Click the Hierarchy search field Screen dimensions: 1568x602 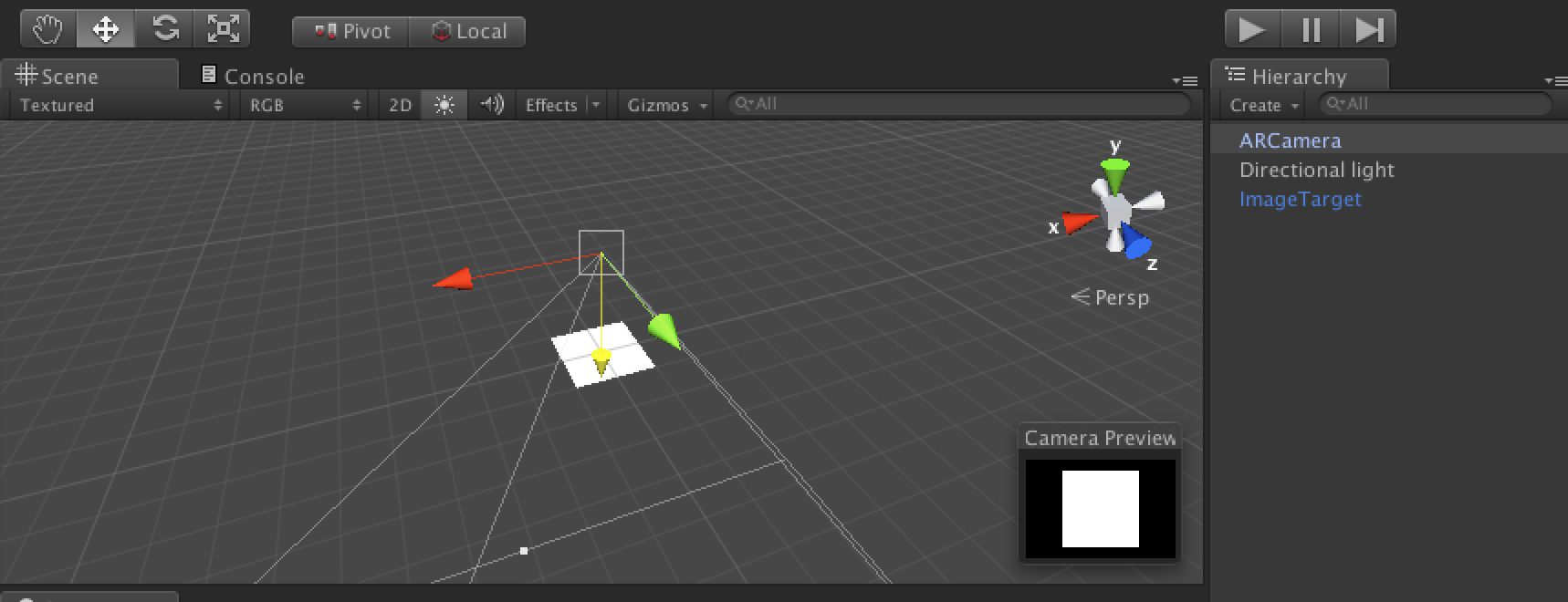[x=1435, y=104]
